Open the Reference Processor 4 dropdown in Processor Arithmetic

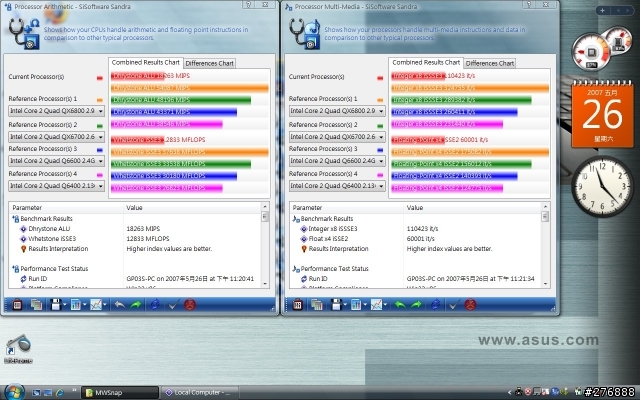(x=56, y=186)
